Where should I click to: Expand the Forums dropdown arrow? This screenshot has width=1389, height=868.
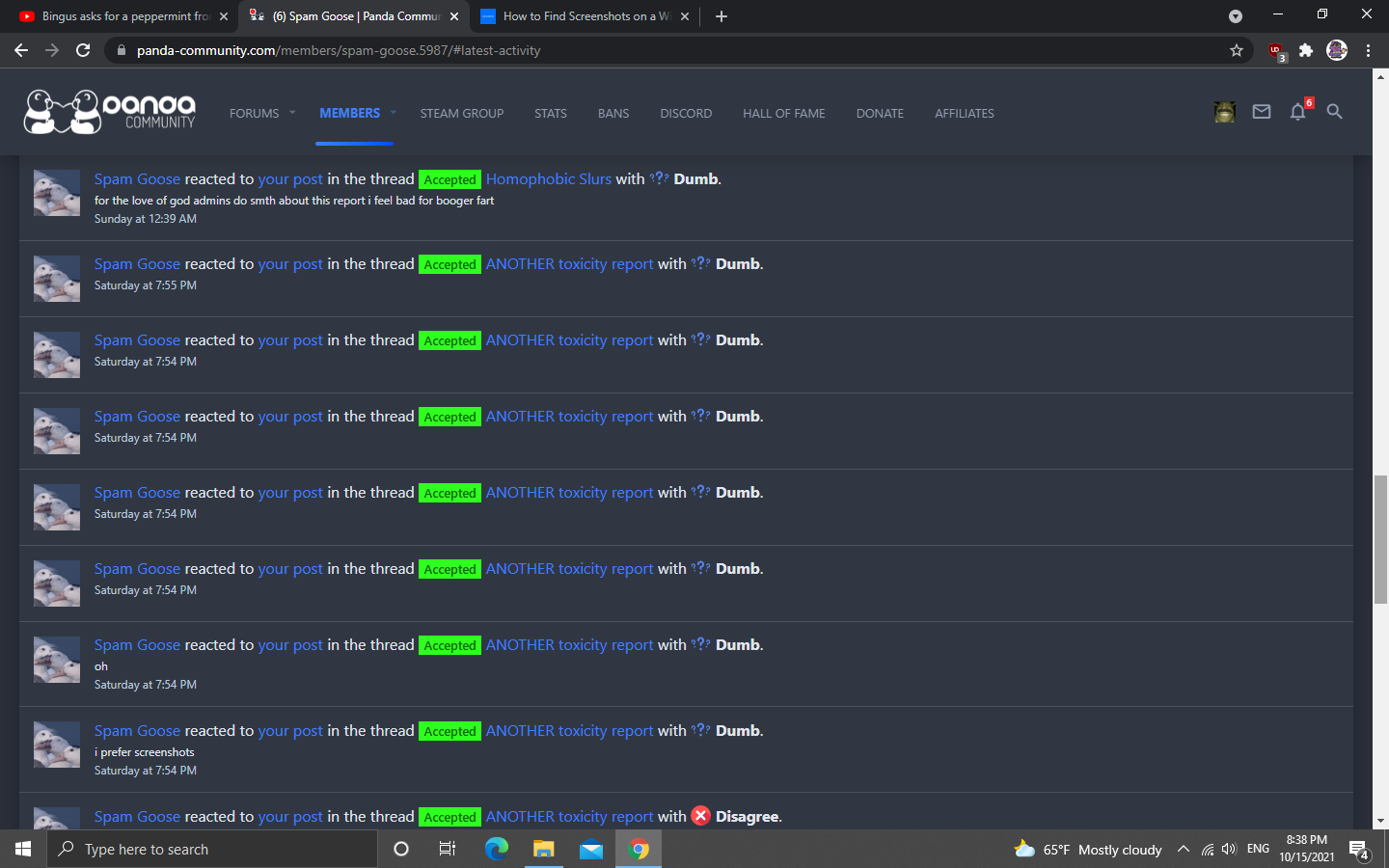click(x=292, y=113)
